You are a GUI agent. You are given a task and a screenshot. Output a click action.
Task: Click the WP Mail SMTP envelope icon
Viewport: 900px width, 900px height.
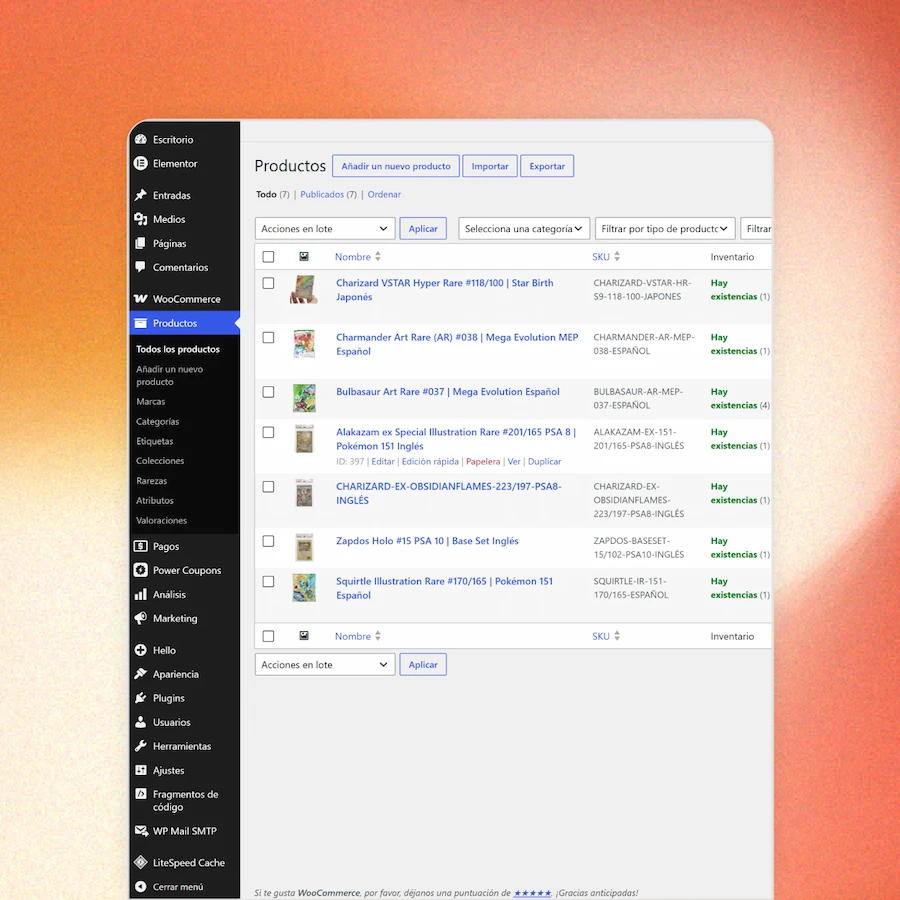click(x=141, y=831)
